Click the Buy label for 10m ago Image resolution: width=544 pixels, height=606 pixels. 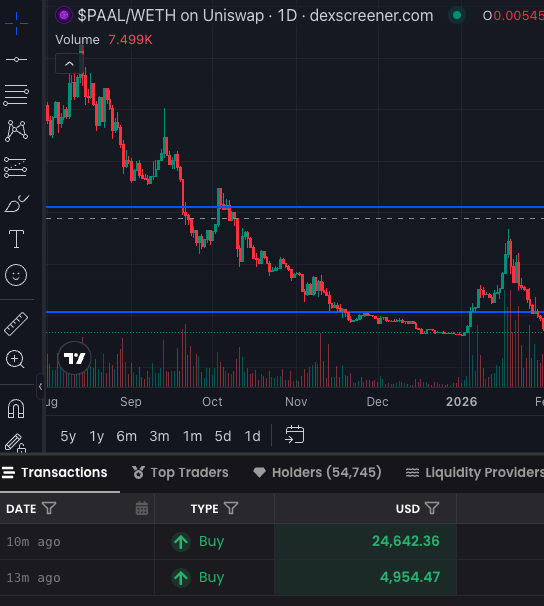[211, 541]
